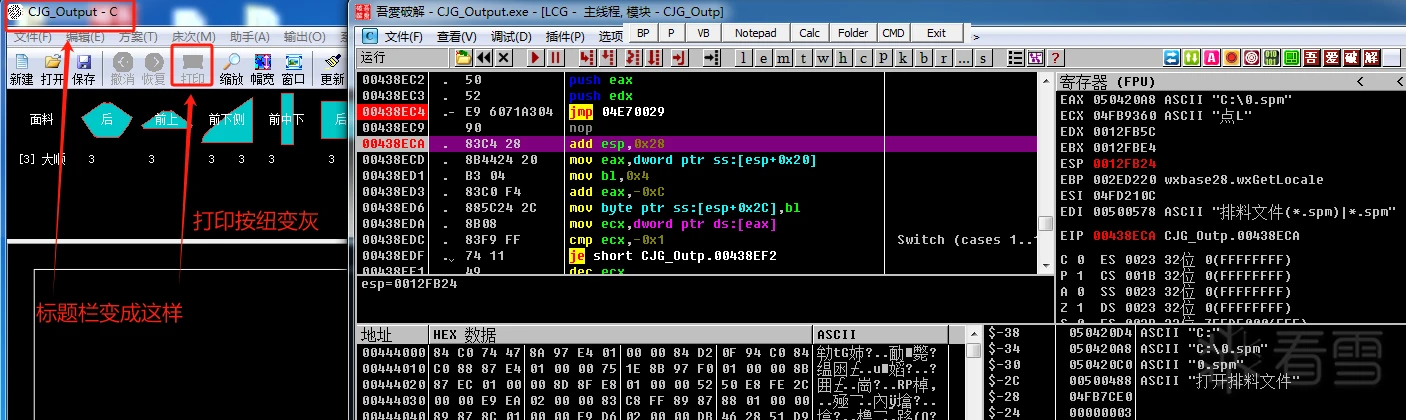Open the debugger 文件(F) menu
The width and height of the screenshot is (1406, 420).
pos(404,36)
